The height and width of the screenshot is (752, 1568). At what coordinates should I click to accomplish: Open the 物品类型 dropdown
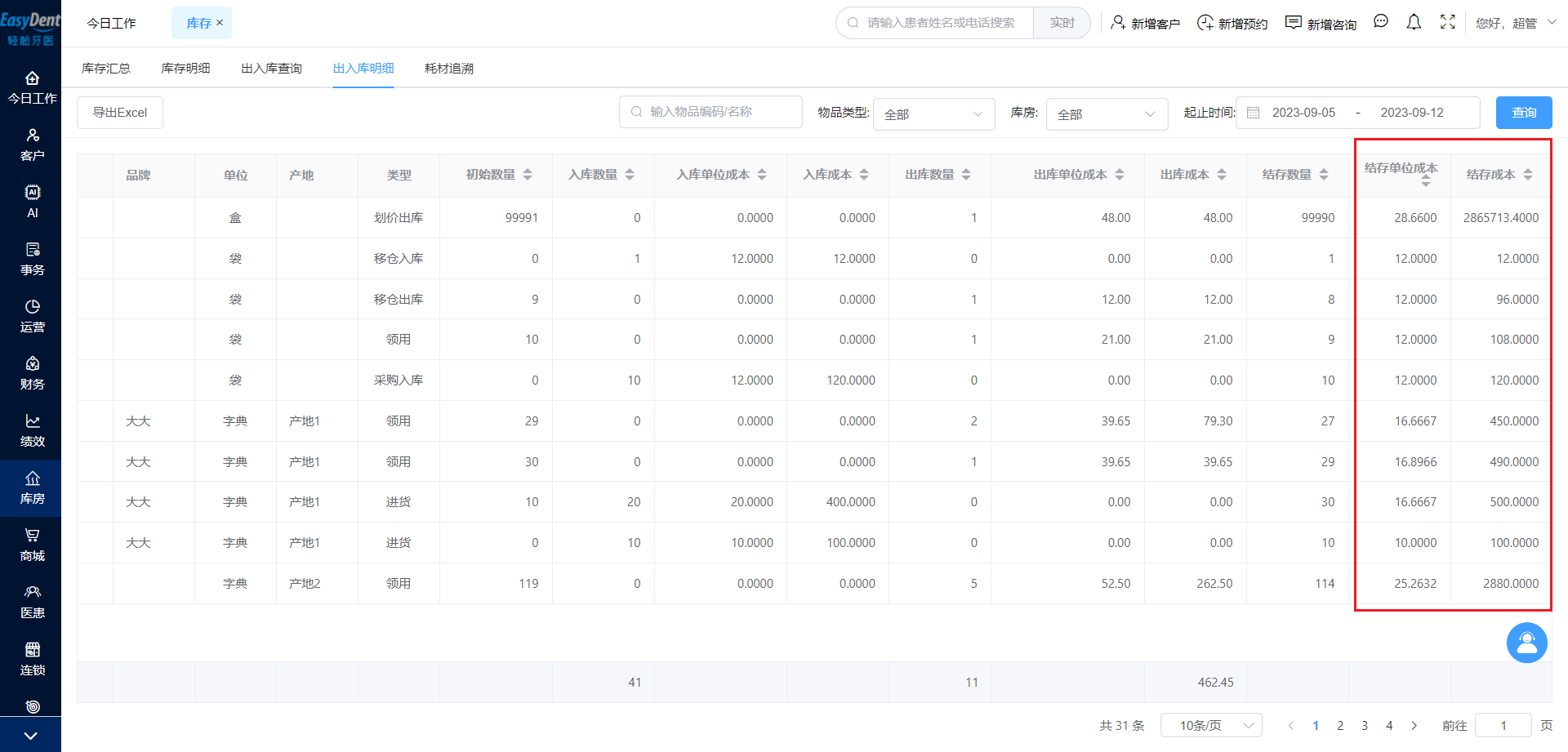(934, 114)
